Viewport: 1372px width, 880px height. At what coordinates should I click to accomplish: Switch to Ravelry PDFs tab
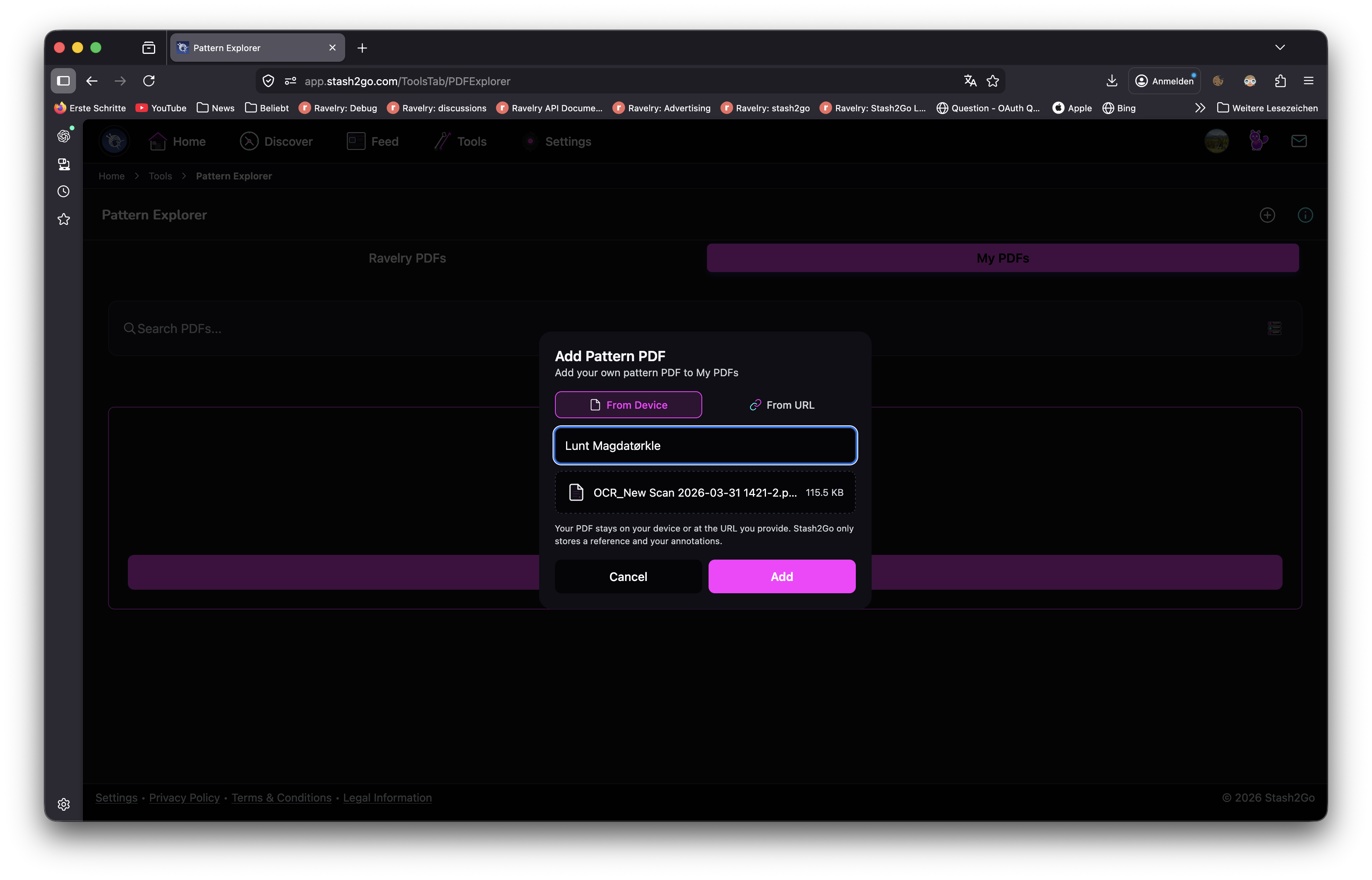407,258
